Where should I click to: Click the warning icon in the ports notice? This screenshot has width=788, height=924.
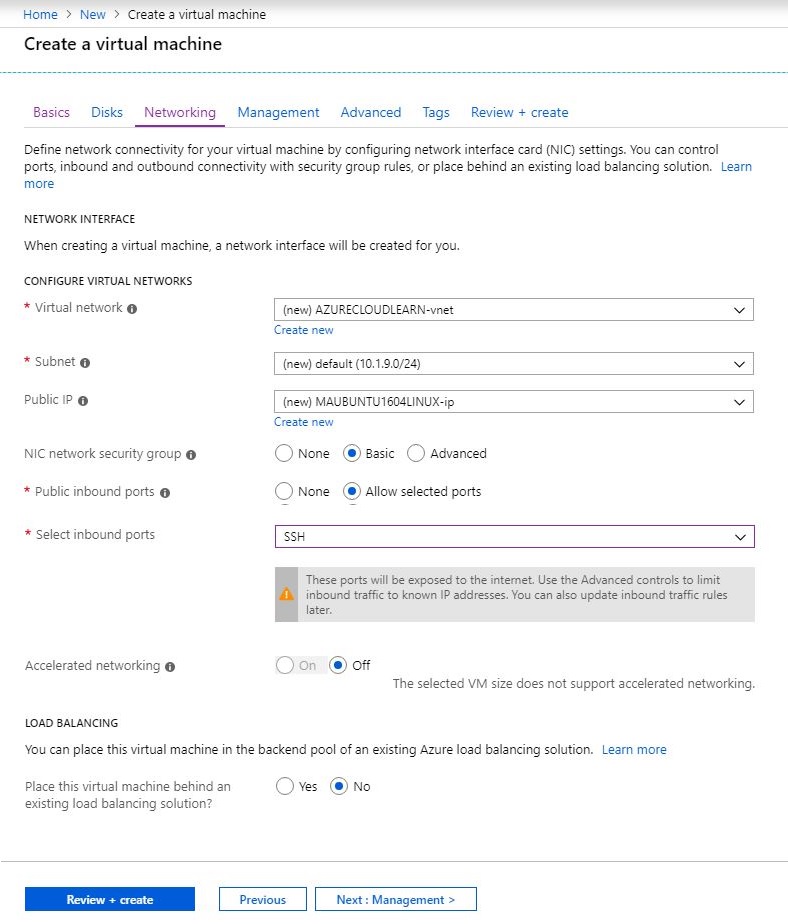287,593
